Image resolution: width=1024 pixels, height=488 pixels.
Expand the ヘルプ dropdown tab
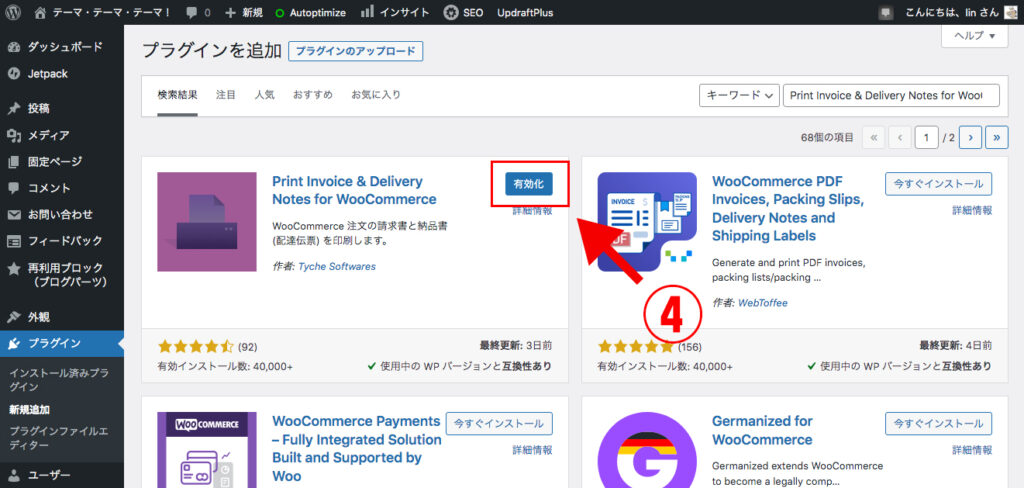(x=976, y=35)
